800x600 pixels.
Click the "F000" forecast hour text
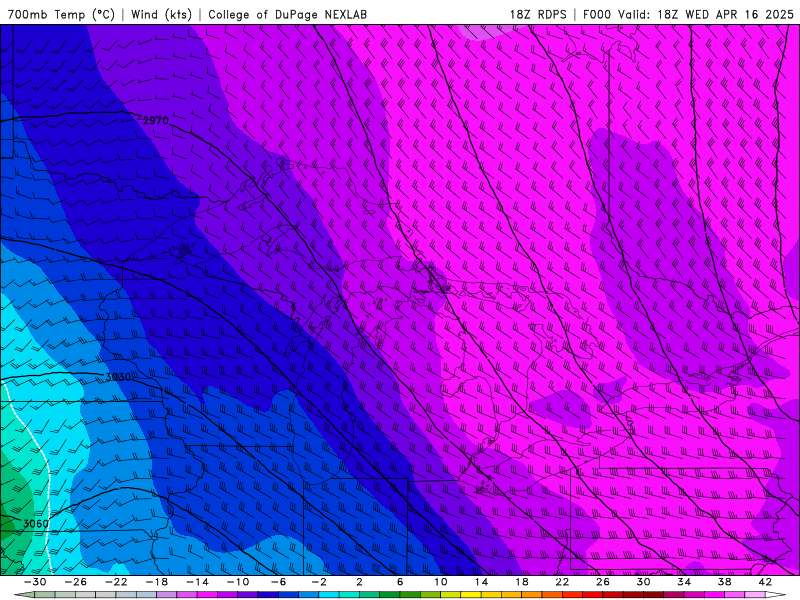coord(597,14)
